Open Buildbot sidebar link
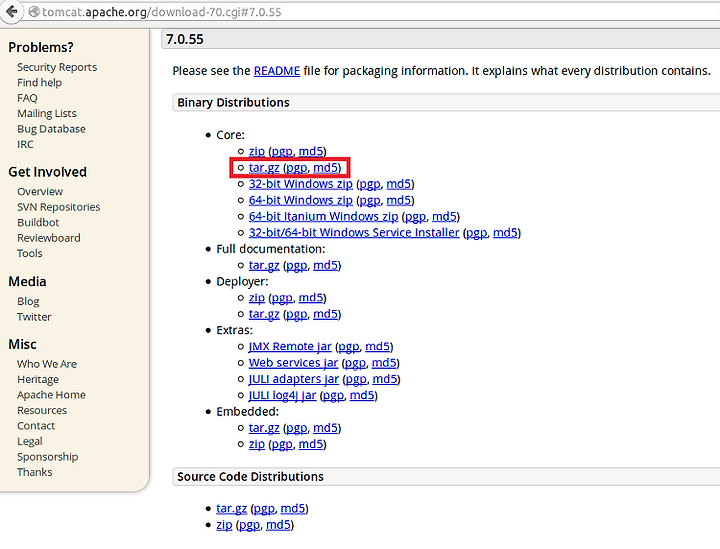The width and height of the screenshot is (720, 549). click(x=38, y=223)
